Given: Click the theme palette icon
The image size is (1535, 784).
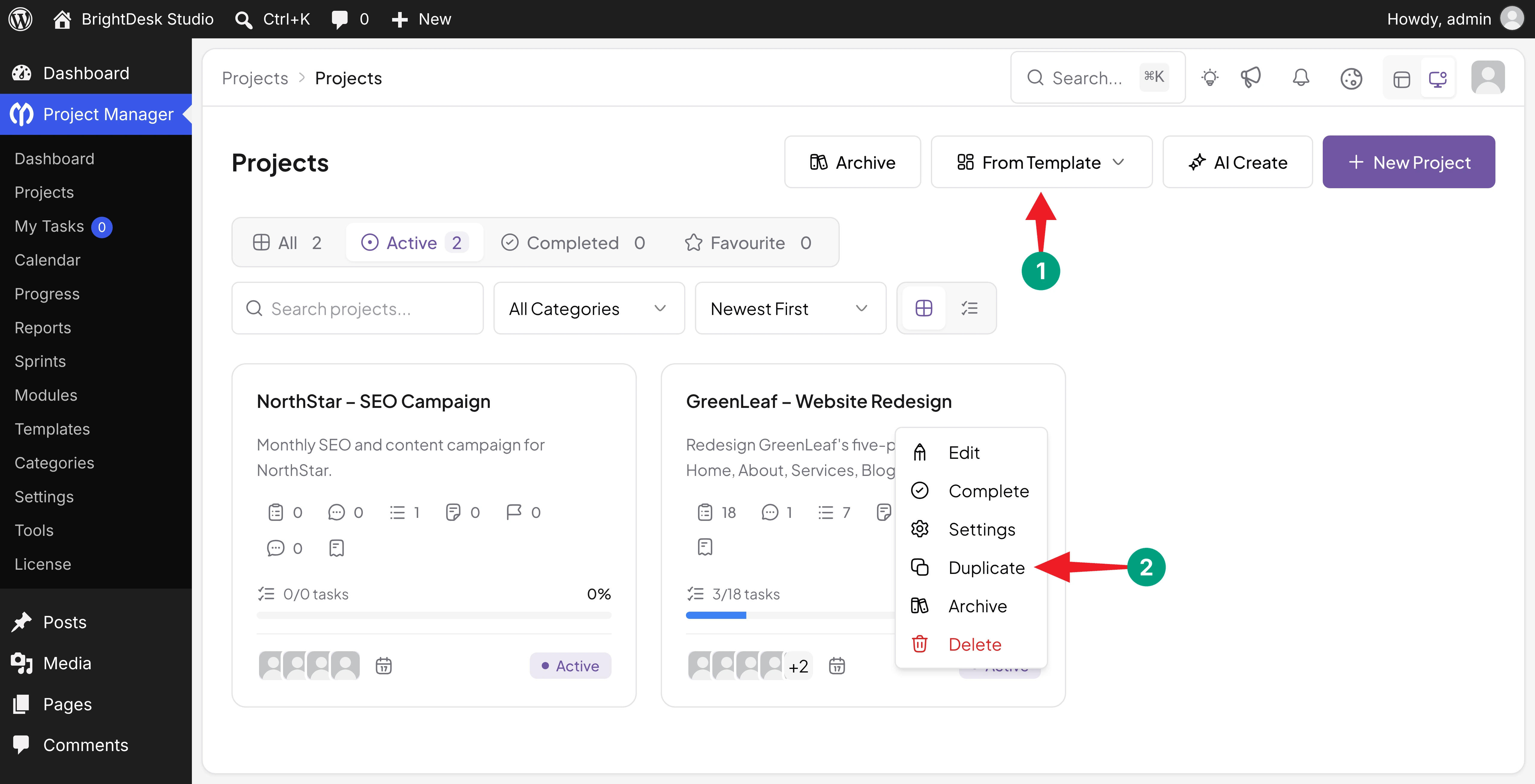Looking at the screenshot, I should 1351,78.
